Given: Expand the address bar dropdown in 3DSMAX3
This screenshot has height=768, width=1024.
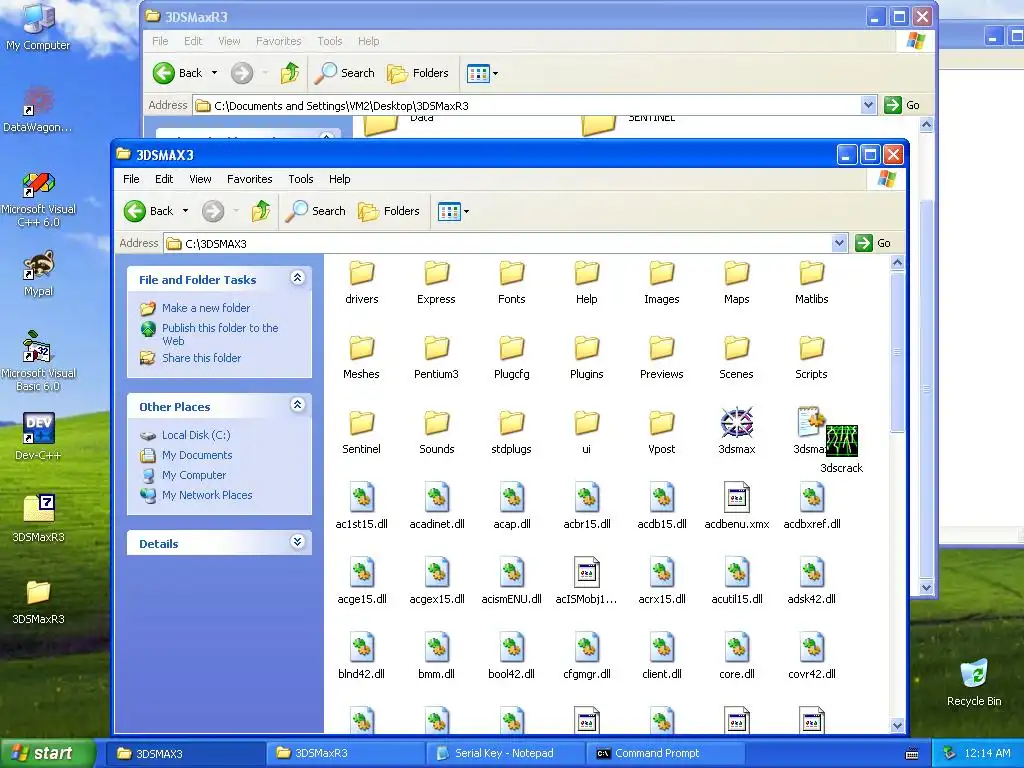Looking at the screenshot, I should click(839, 243).
